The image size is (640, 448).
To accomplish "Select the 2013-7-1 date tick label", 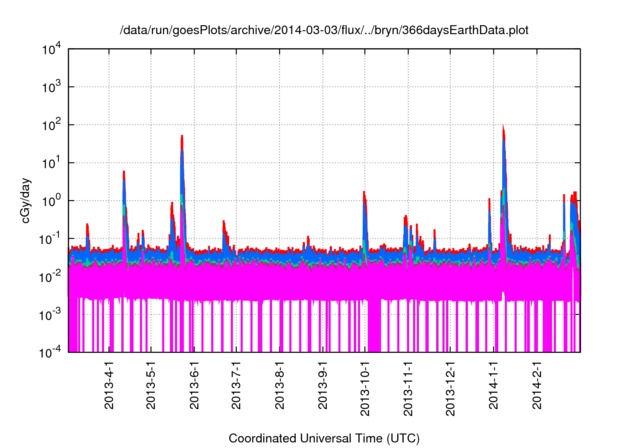I will click(236, 388).
